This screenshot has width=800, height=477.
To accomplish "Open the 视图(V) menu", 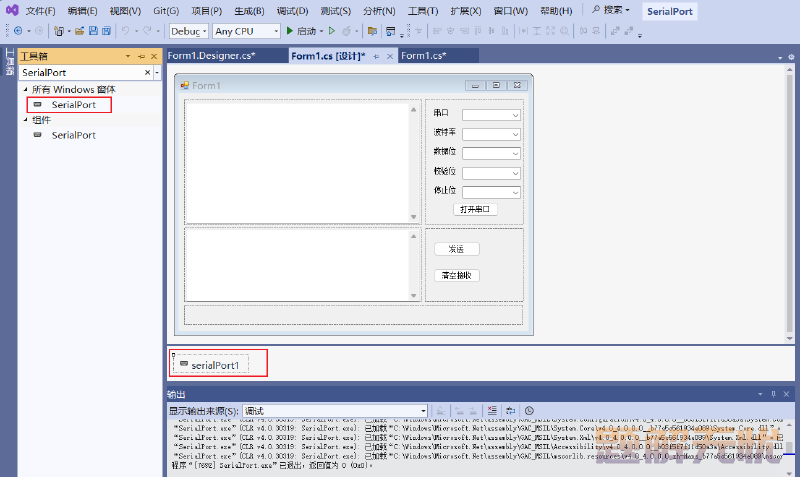I will point(125,11).
